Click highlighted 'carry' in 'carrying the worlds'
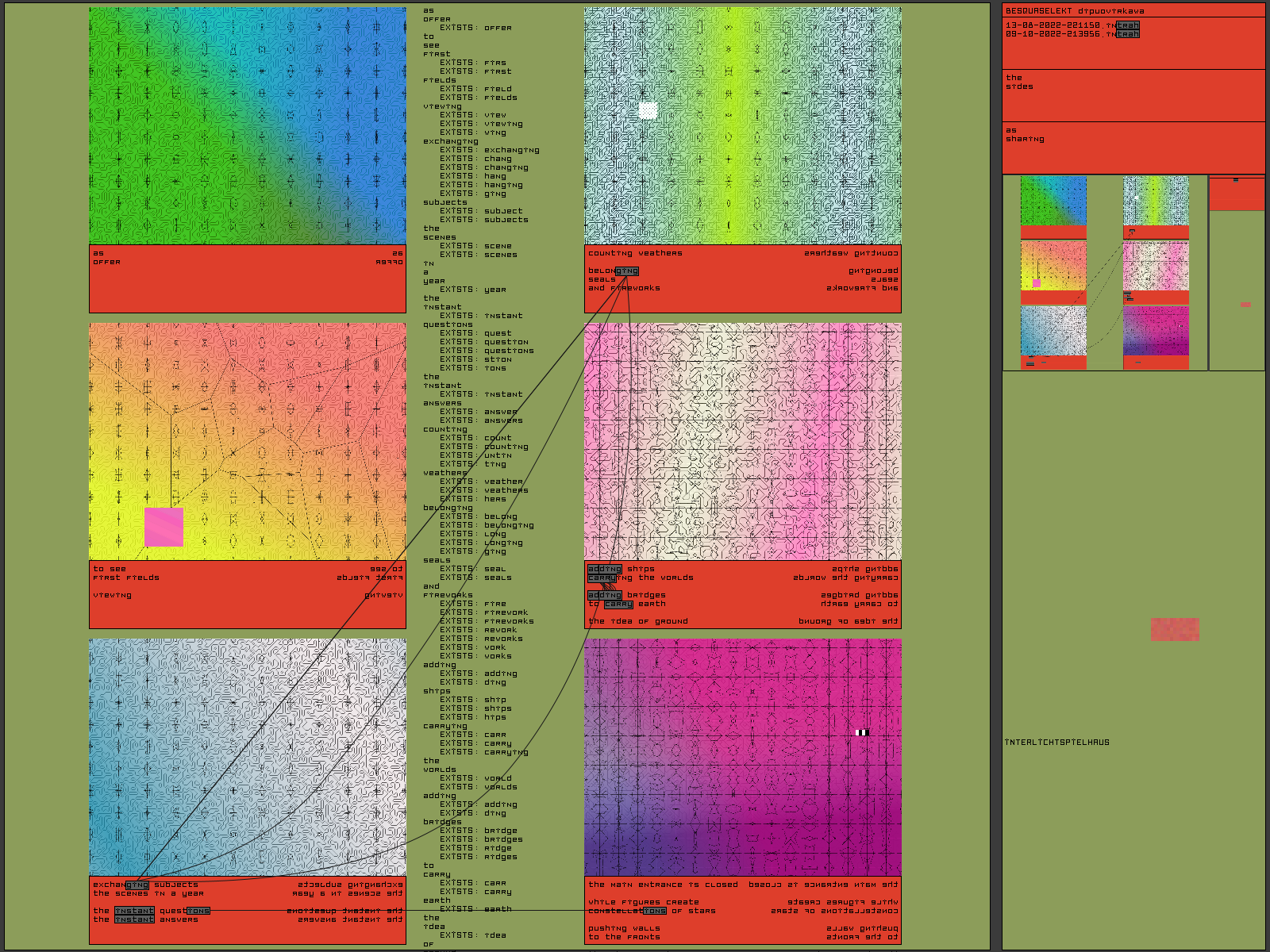 pyautogui.click(x=602, y=578)
